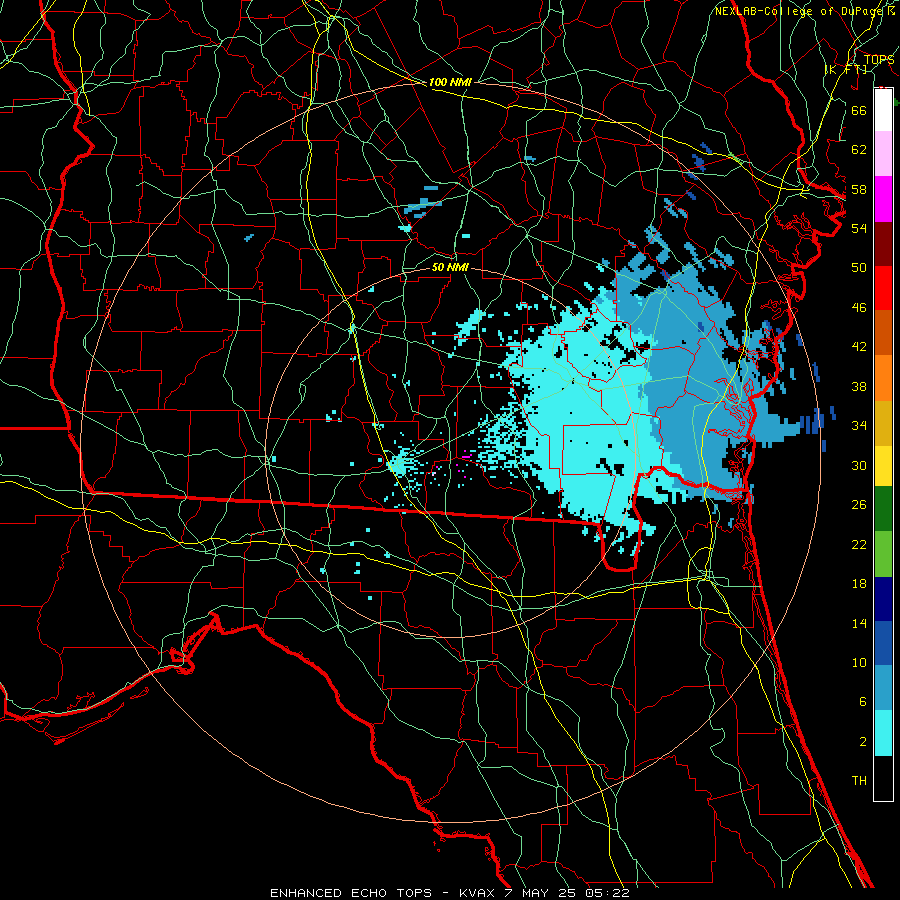Viewport: 900px width, 900px height.
Task: Click the "NEXLAB-College of DuPage" header text
Action: [x=800, y=11]
